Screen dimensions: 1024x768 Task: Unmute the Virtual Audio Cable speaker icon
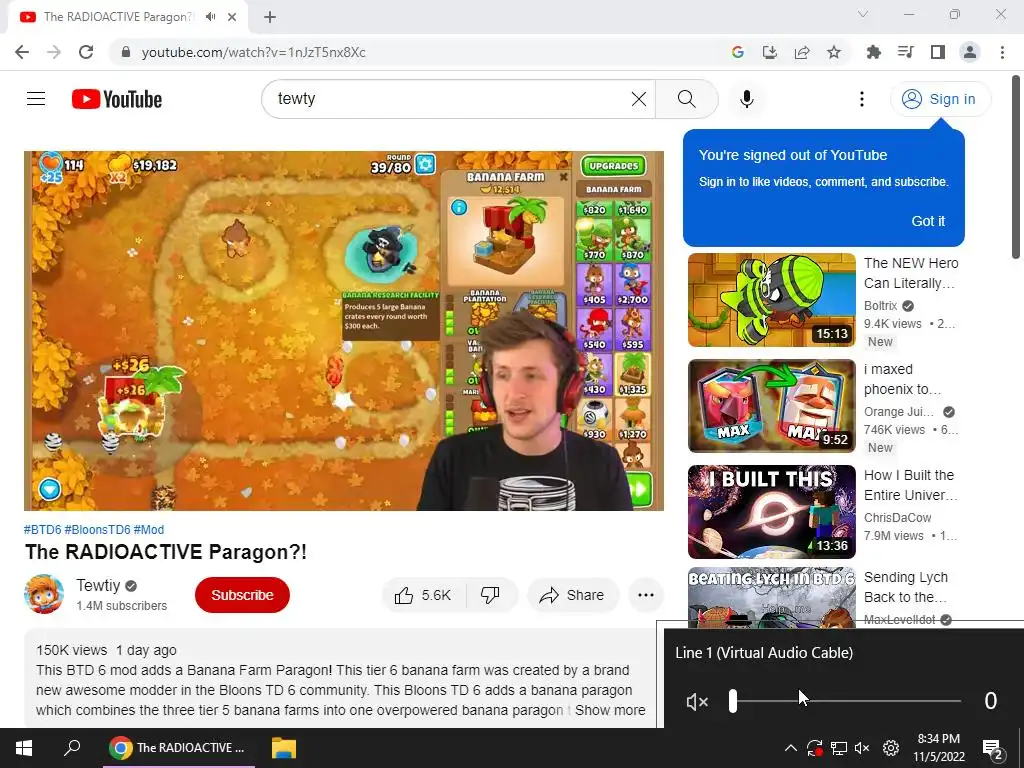tap(697, 702)
